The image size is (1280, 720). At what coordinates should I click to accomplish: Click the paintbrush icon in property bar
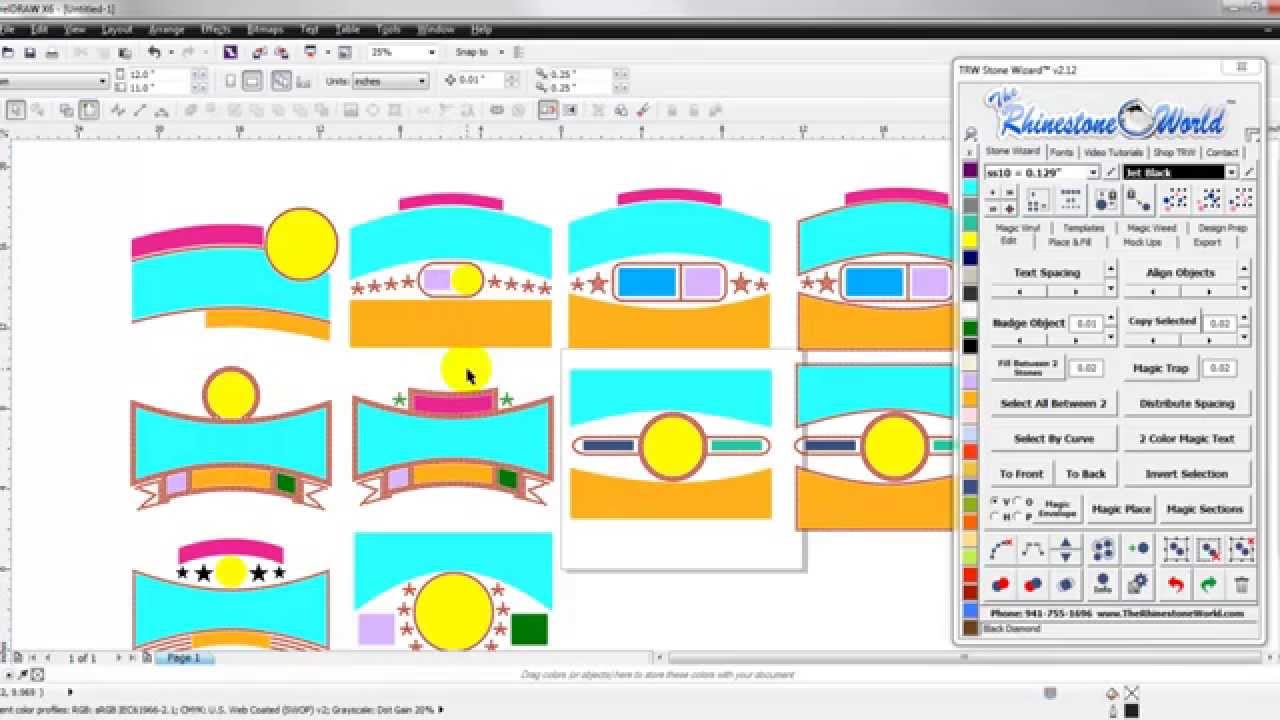pyautogui.click(x=643, y=111)
